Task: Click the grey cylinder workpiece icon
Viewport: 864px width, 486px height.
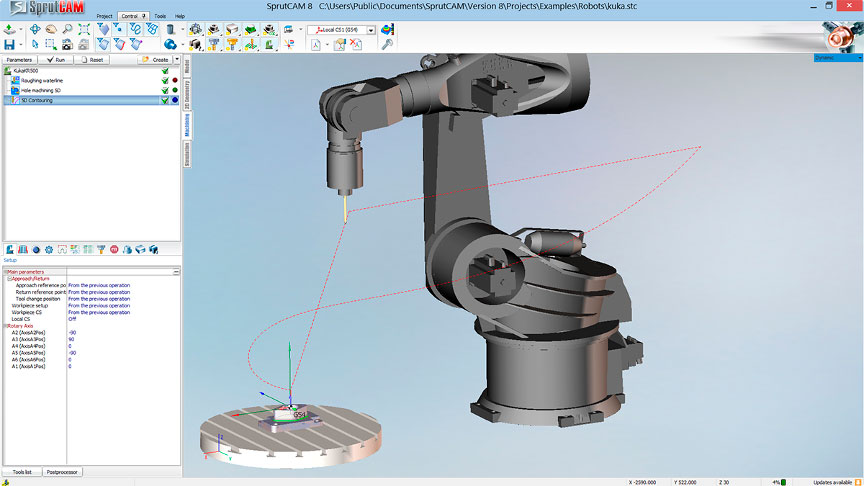Action: click(170, 29)
